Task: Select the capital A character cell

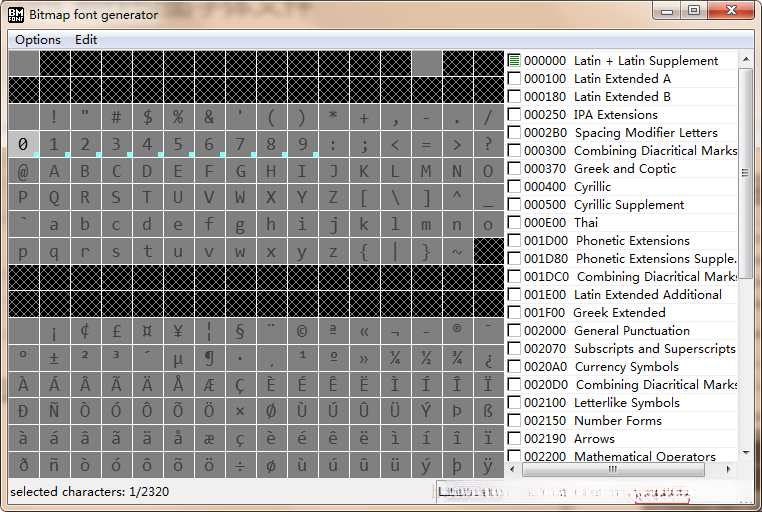Action: (x=54, y=171)
